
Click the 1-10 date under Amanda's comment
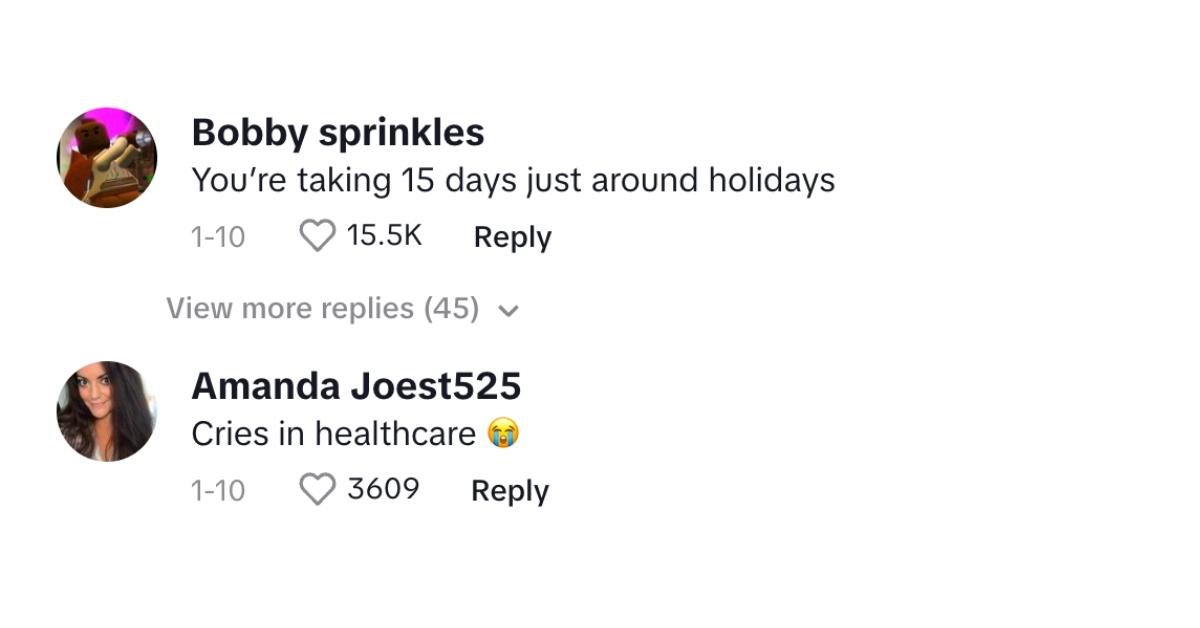(217, 491)
